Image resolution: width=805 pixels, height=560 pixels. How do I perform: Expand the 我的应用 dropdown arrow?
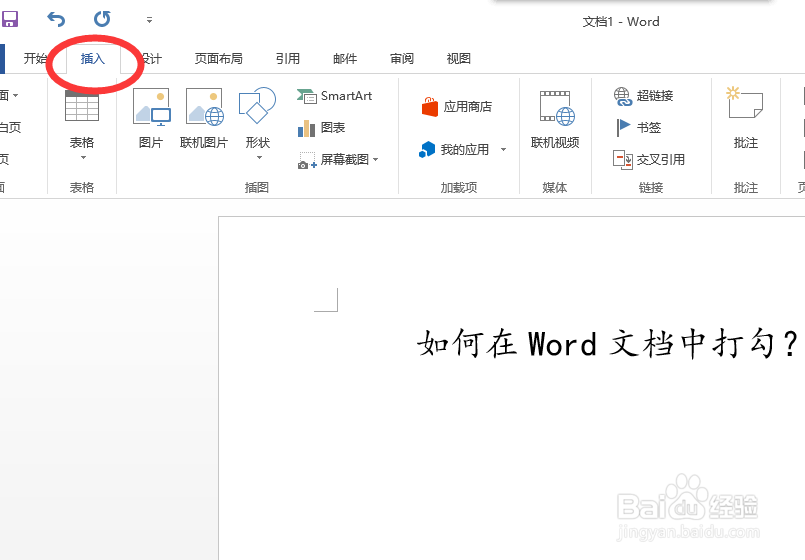[504, 150]
